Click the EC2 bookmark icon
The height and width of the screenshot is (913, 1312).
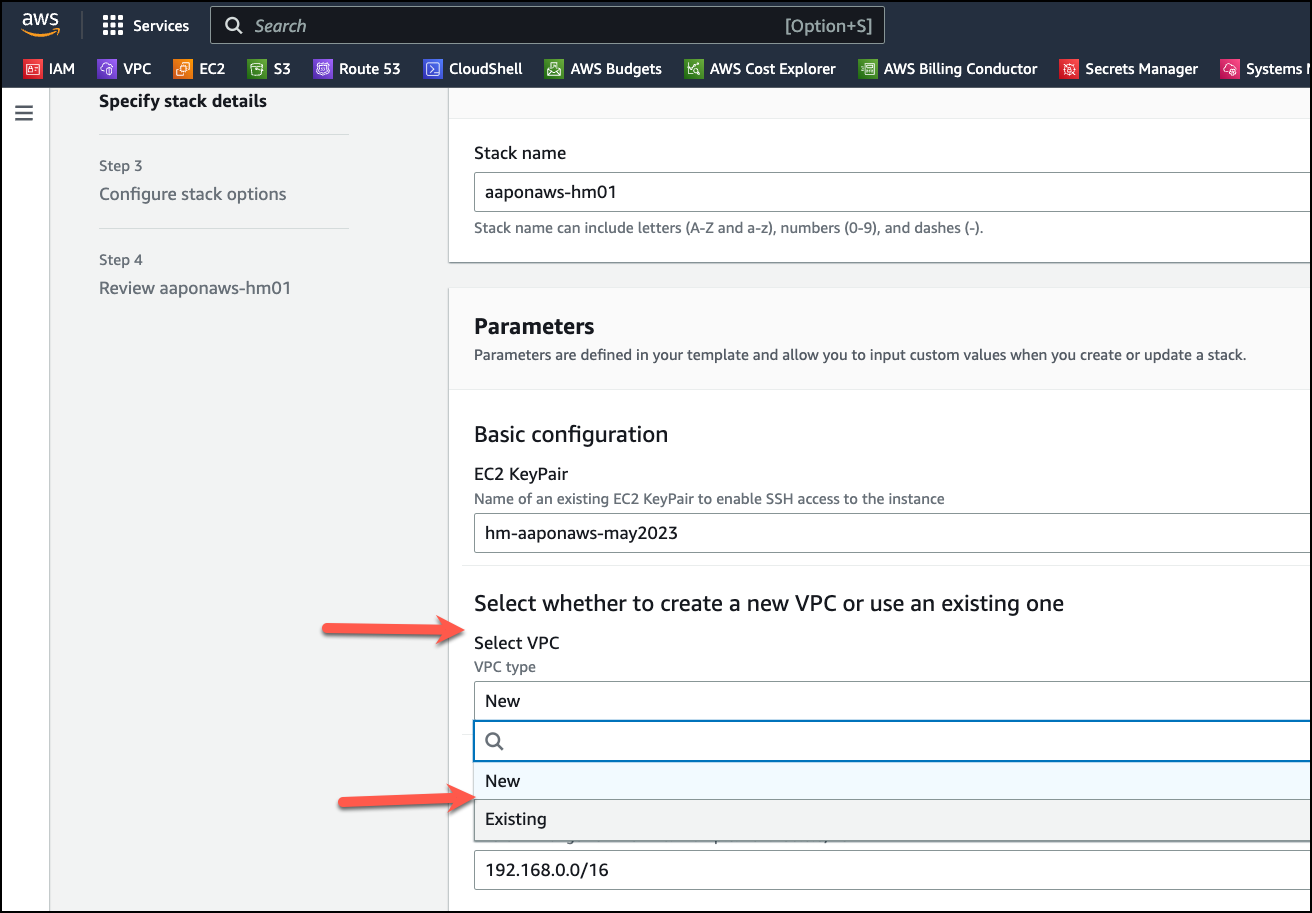[183, 69]
